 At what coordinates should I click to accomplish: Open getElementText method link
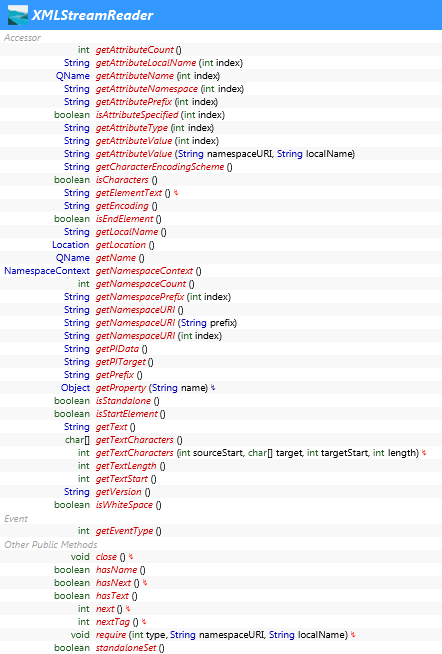(x=129, y=193)
